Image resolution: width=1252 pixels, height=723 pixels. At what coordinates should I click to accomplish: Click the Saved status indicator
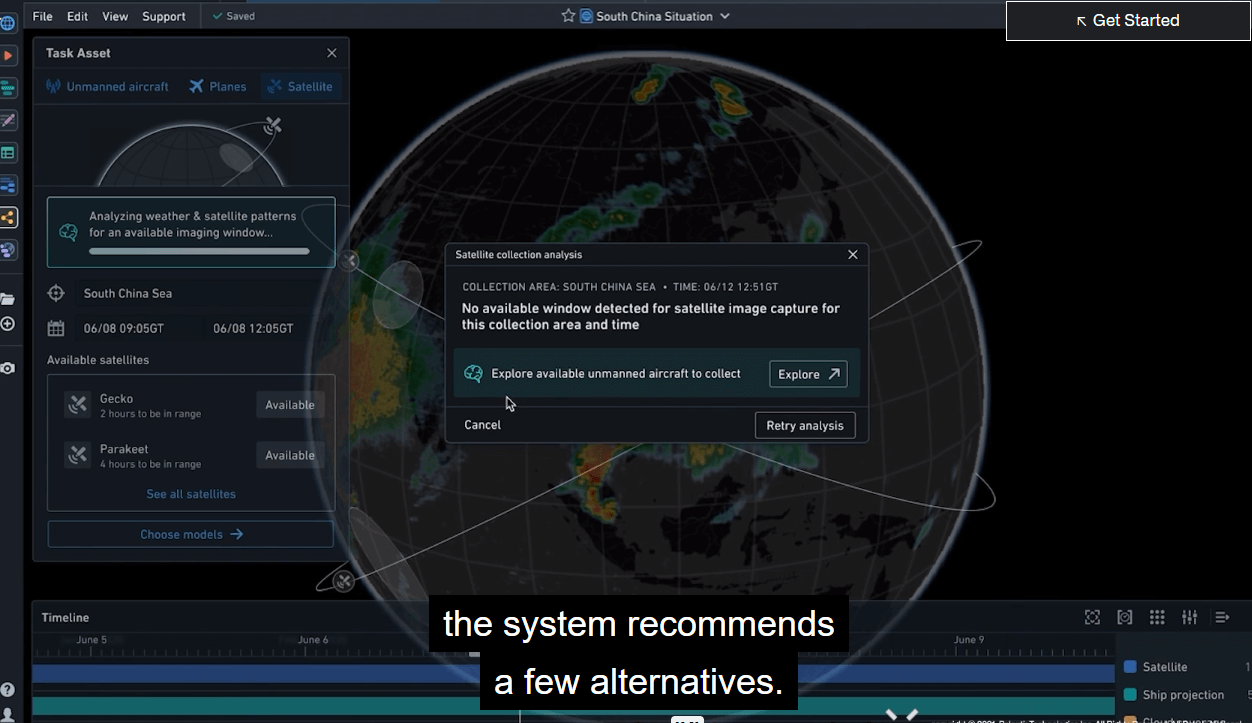[233, 16]
